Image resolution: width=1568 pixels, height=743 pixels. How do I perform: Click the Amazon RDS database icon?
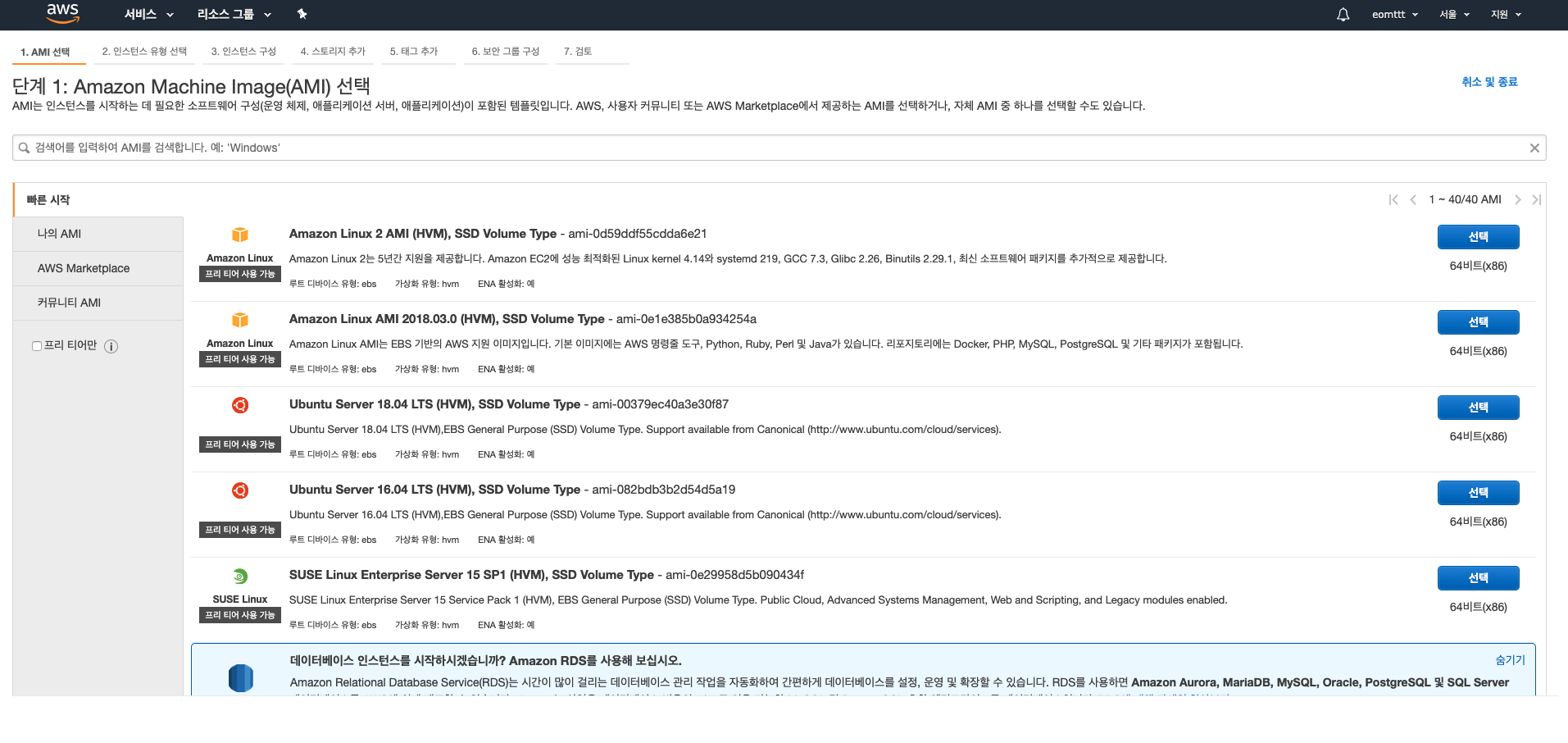point(241,678)
